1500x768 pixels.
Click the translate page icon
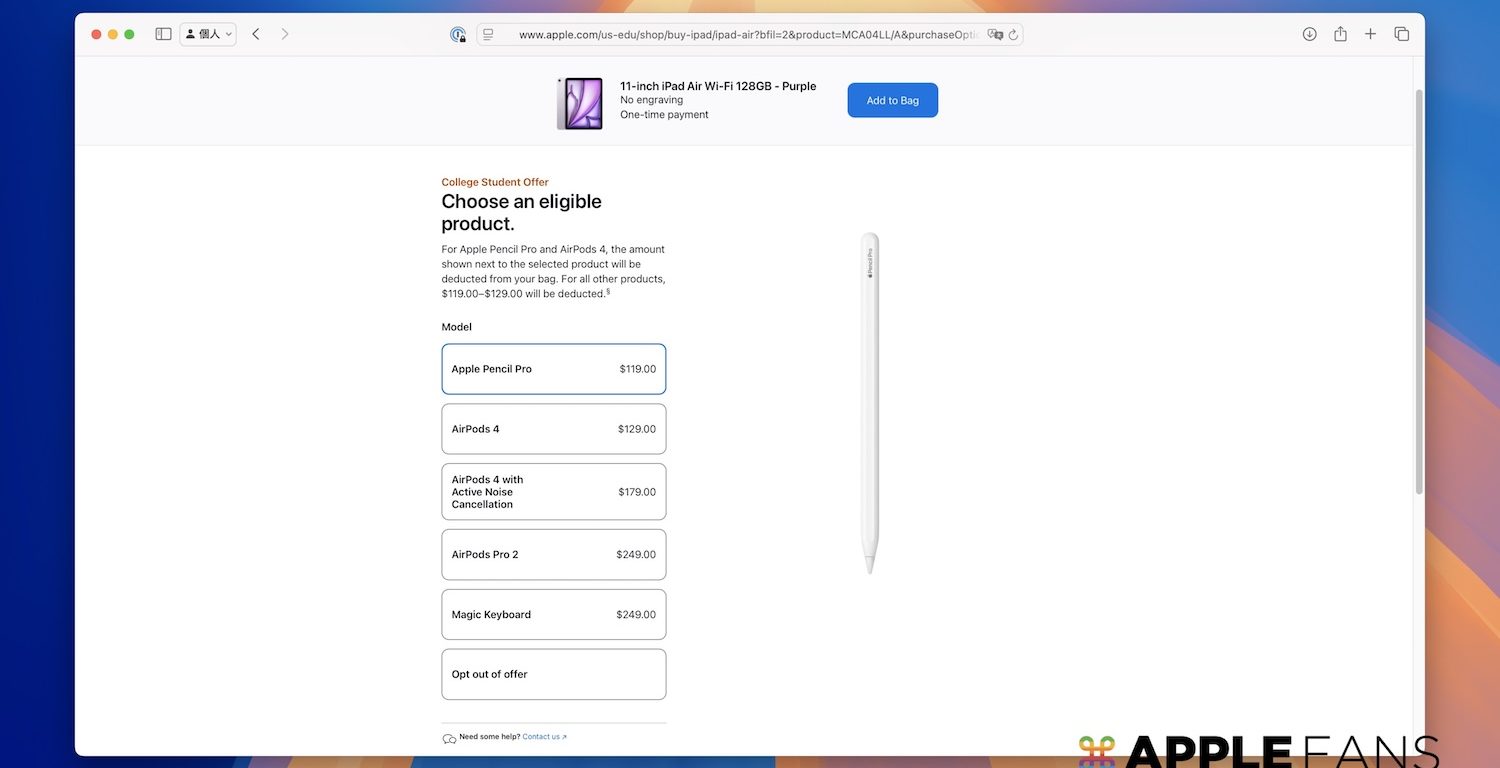(994, 34)
